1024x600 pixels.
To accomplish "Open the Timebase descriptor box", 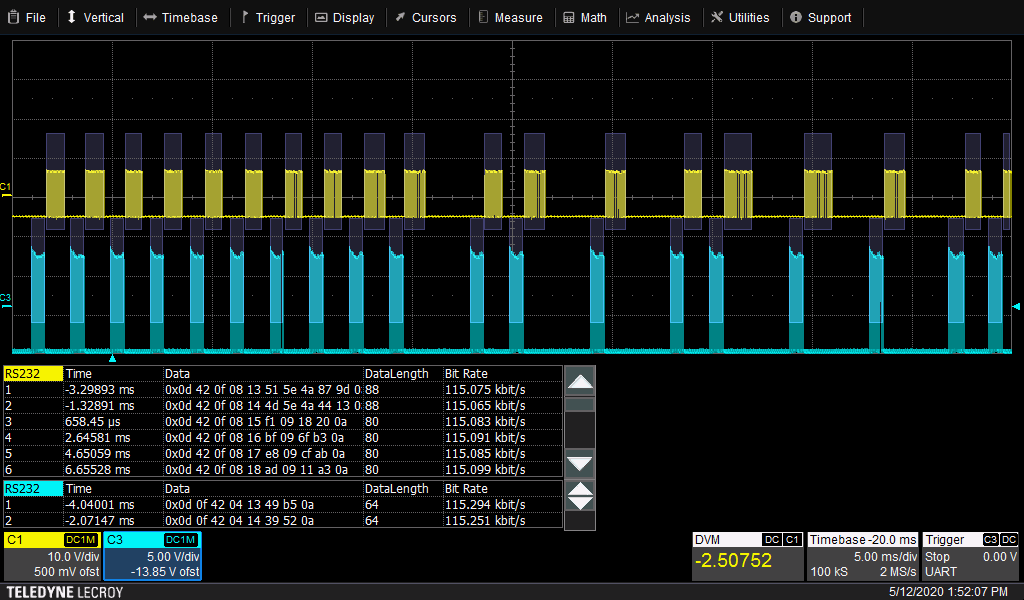I will [862, 556].
